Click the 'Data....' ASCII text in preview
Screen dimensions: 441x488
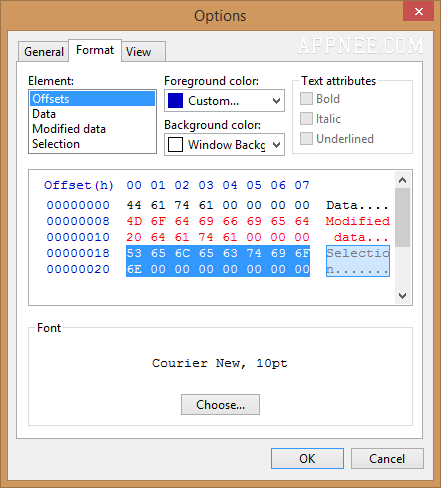(x=358, y=205)
